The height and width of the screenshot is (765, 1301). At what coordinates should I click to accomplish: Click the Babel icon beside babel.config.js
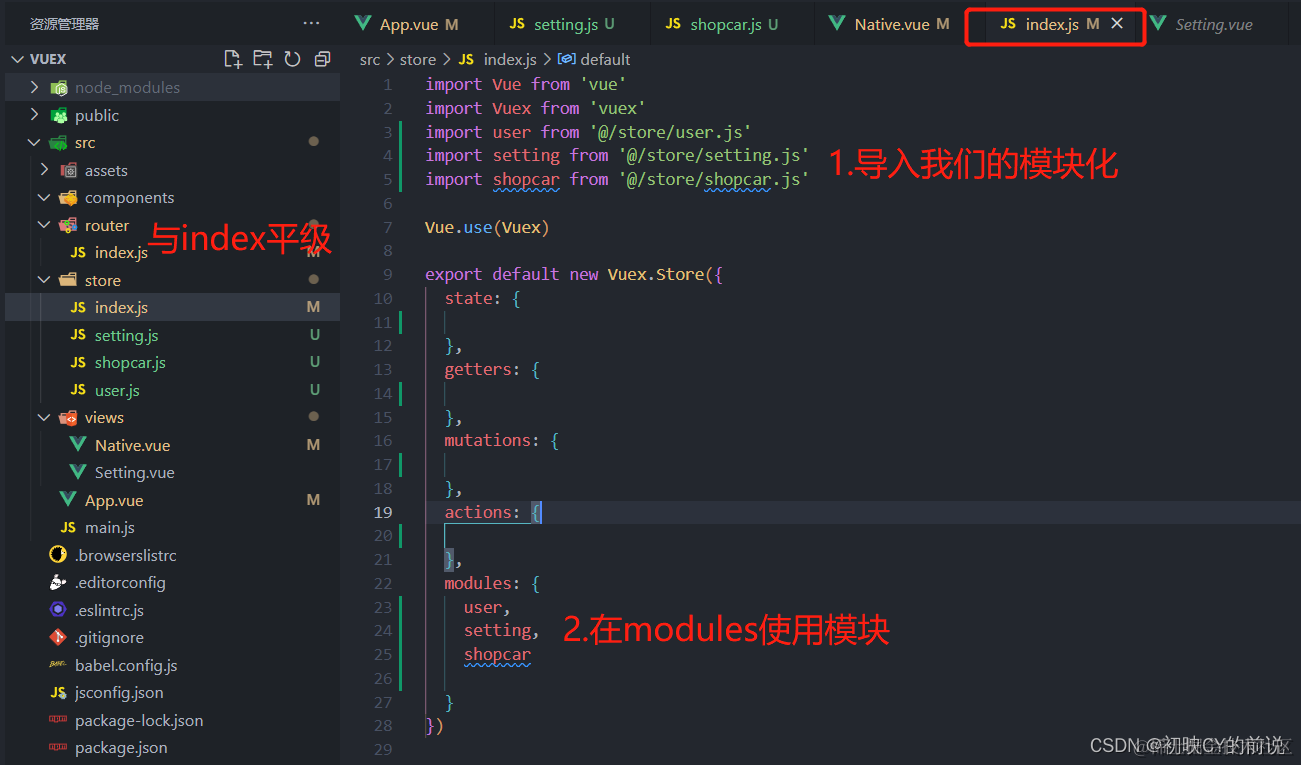(x=58, y=665)
